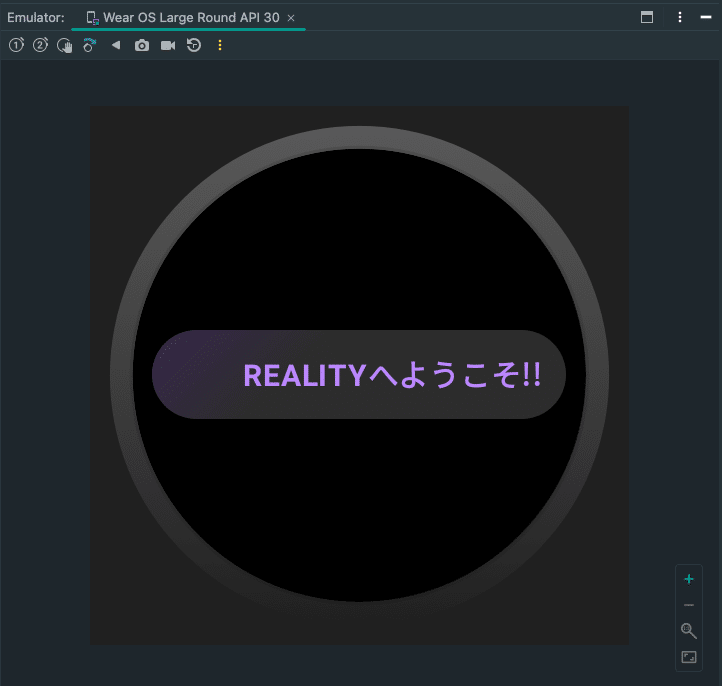Open the snapshots restore icon
The width and height of the screenshot is (722, 686).
click(x=194, y=45)
